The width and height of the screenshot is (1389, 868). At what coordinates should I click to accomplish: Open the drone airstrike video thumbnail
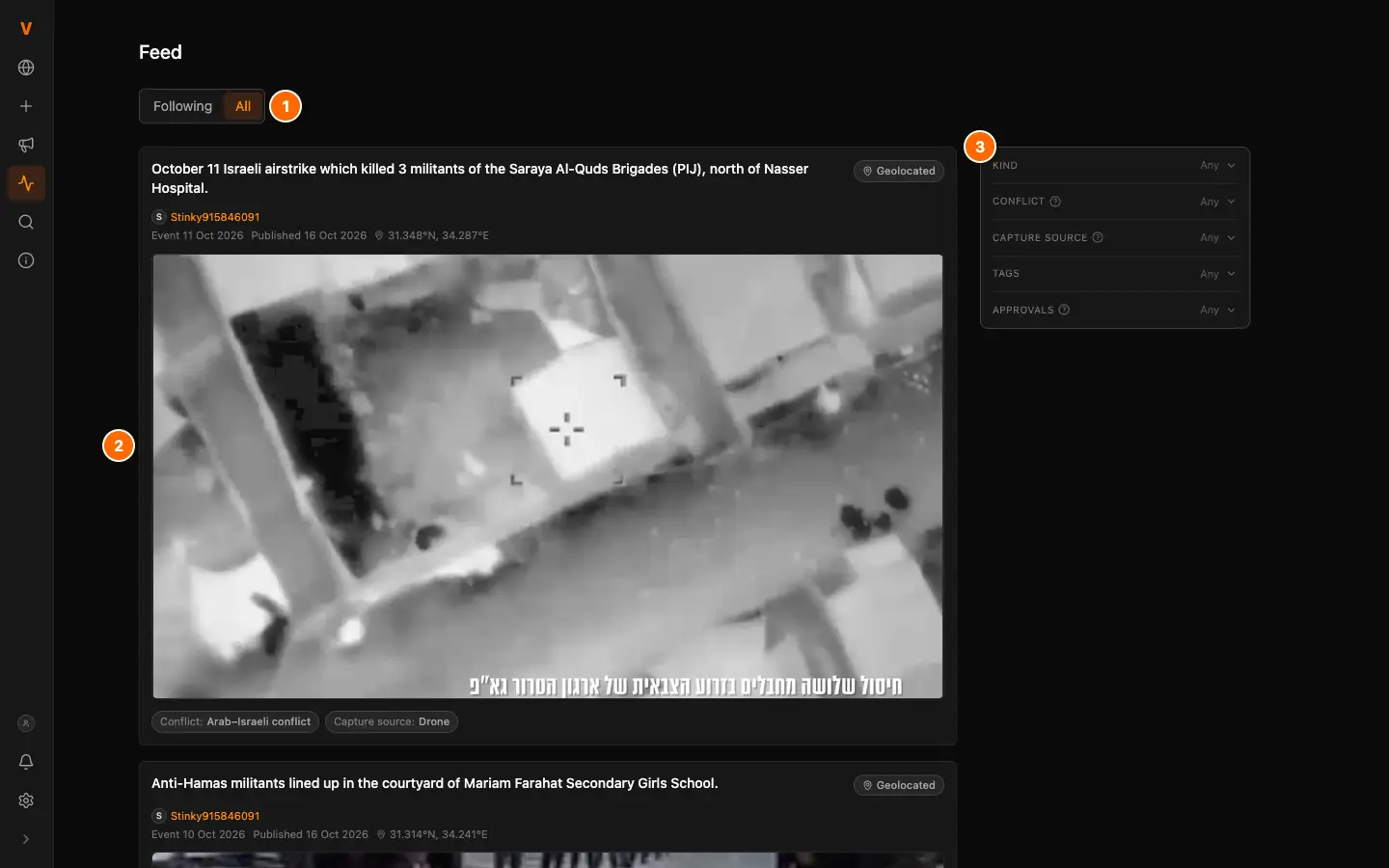[x=548, y=476]
